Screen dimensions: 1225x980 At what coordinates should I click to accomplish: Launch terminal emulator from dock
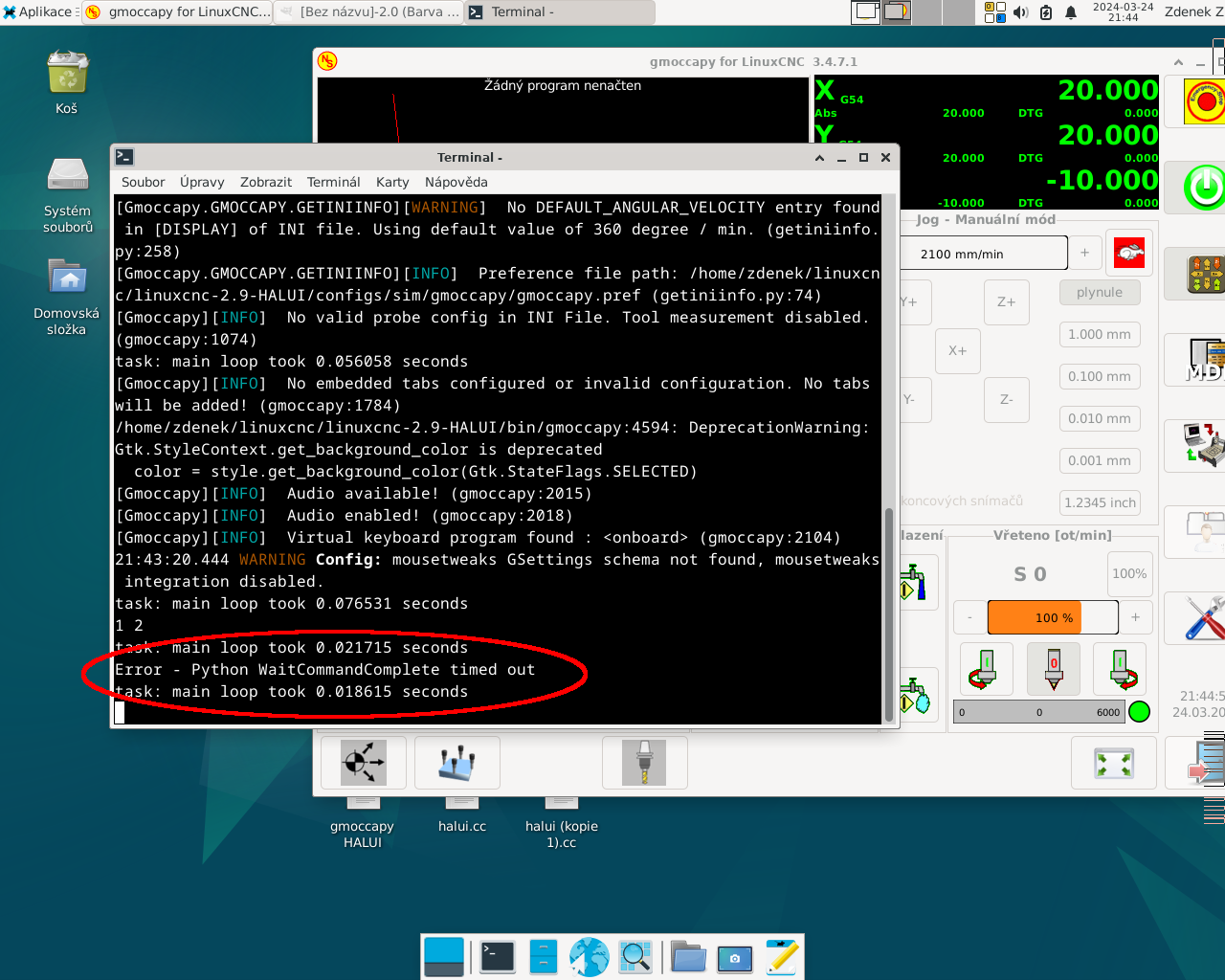pyautogui.click(x=498, y=956)
